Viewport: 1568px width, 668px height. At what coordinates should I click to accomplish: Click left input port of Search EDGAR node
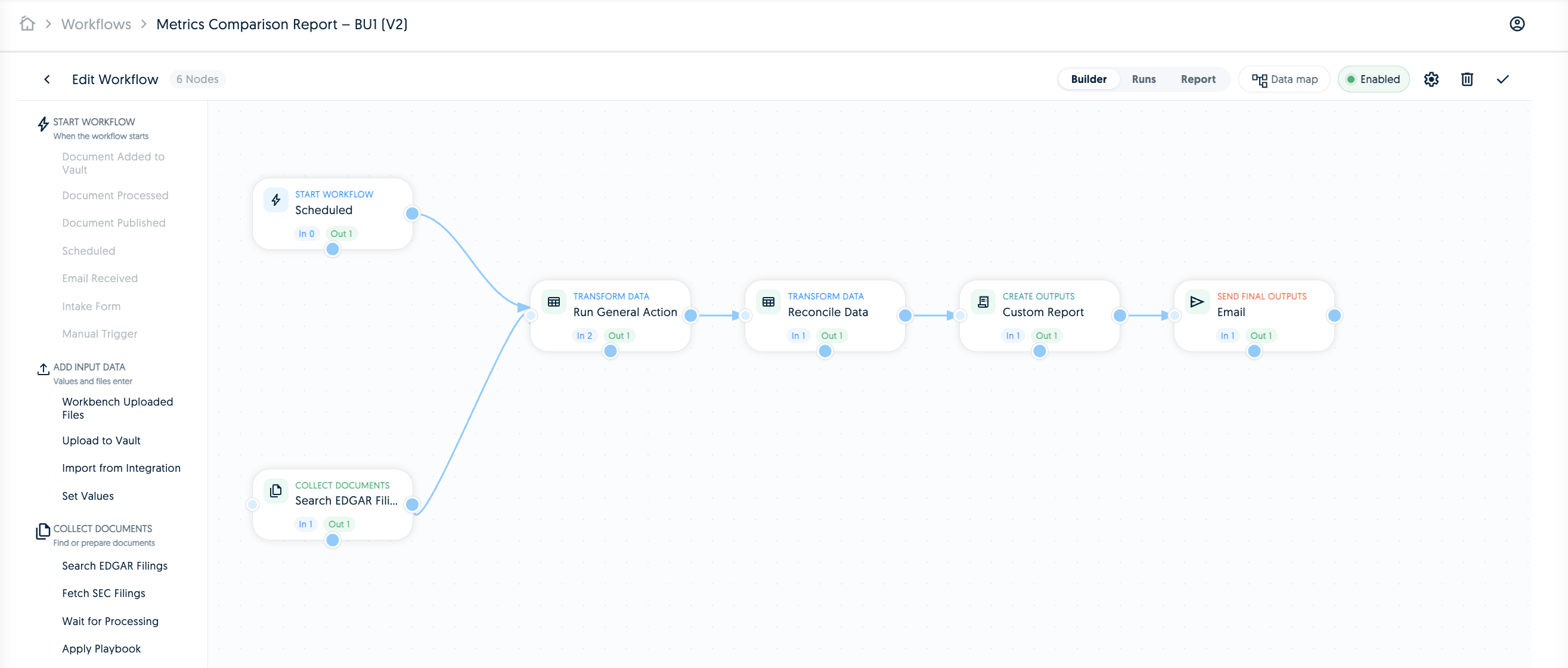pos(253,504)
